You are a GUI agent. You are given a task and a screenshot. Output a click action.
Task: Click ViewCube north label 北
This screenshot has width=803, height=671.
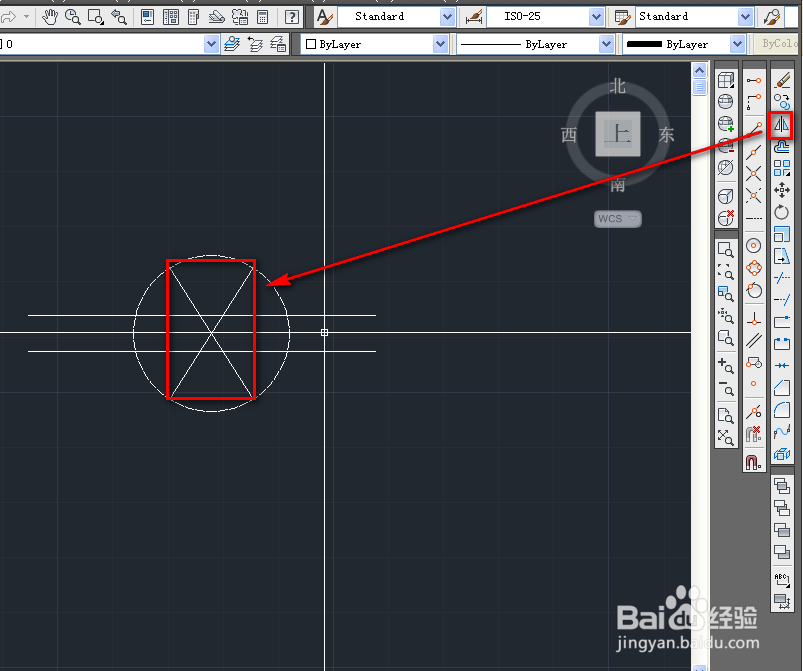pos(618,86)
